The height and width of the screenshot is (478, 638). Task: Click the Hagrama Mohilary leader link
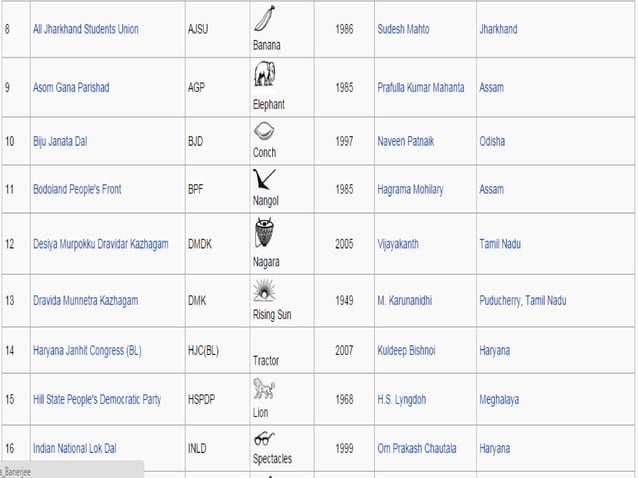click(x=410, y=190)
